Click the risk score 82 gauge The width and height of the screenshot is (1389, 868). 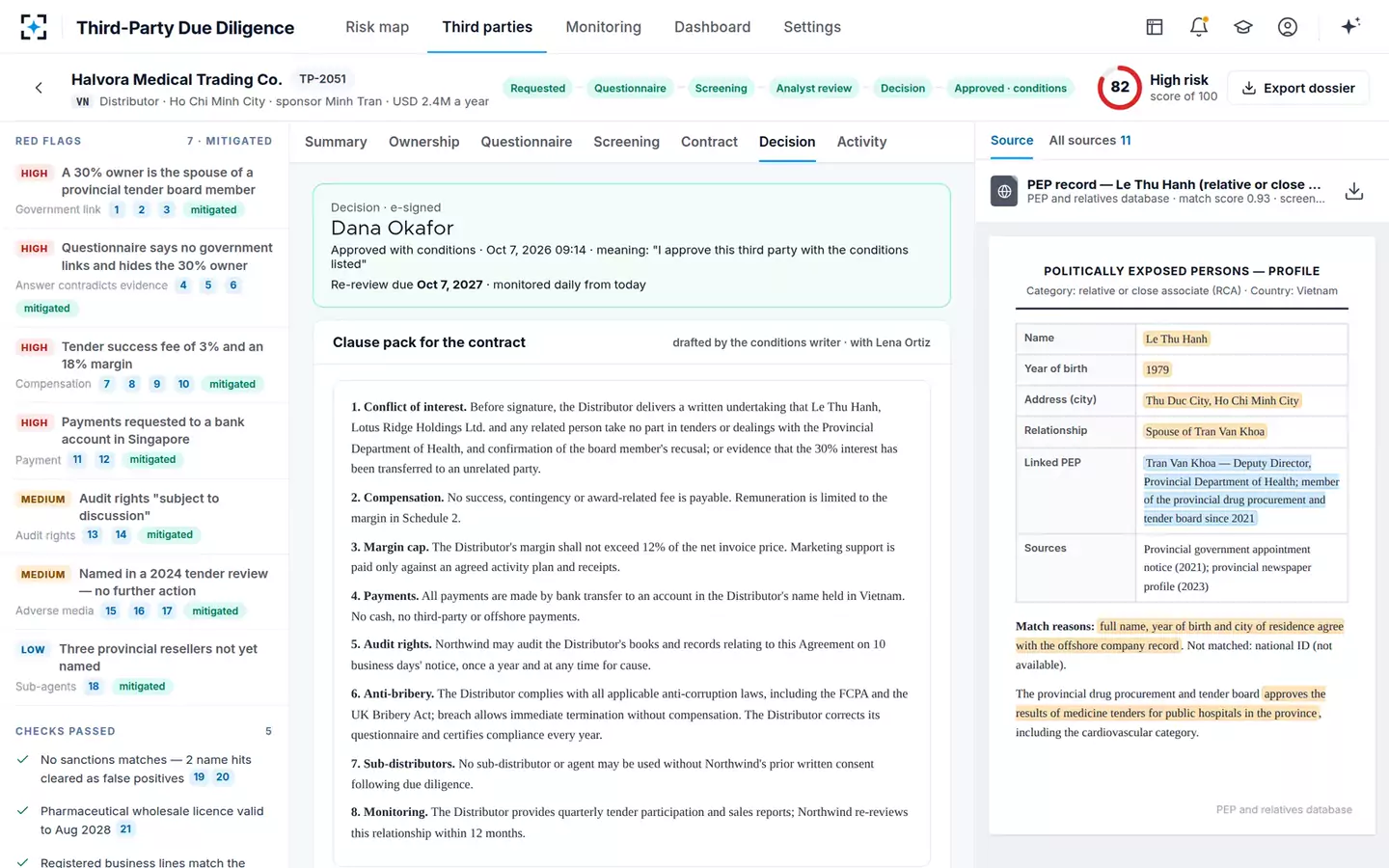[x=1119, y=88]
